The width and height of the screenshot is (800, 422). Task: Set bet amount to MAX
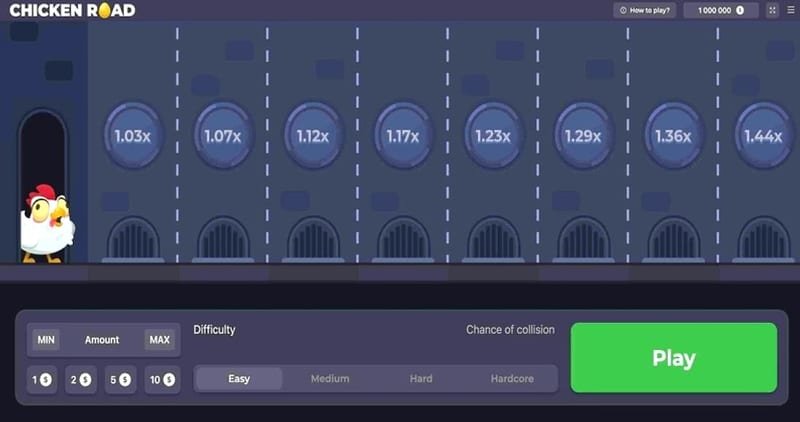coord(158,340)
